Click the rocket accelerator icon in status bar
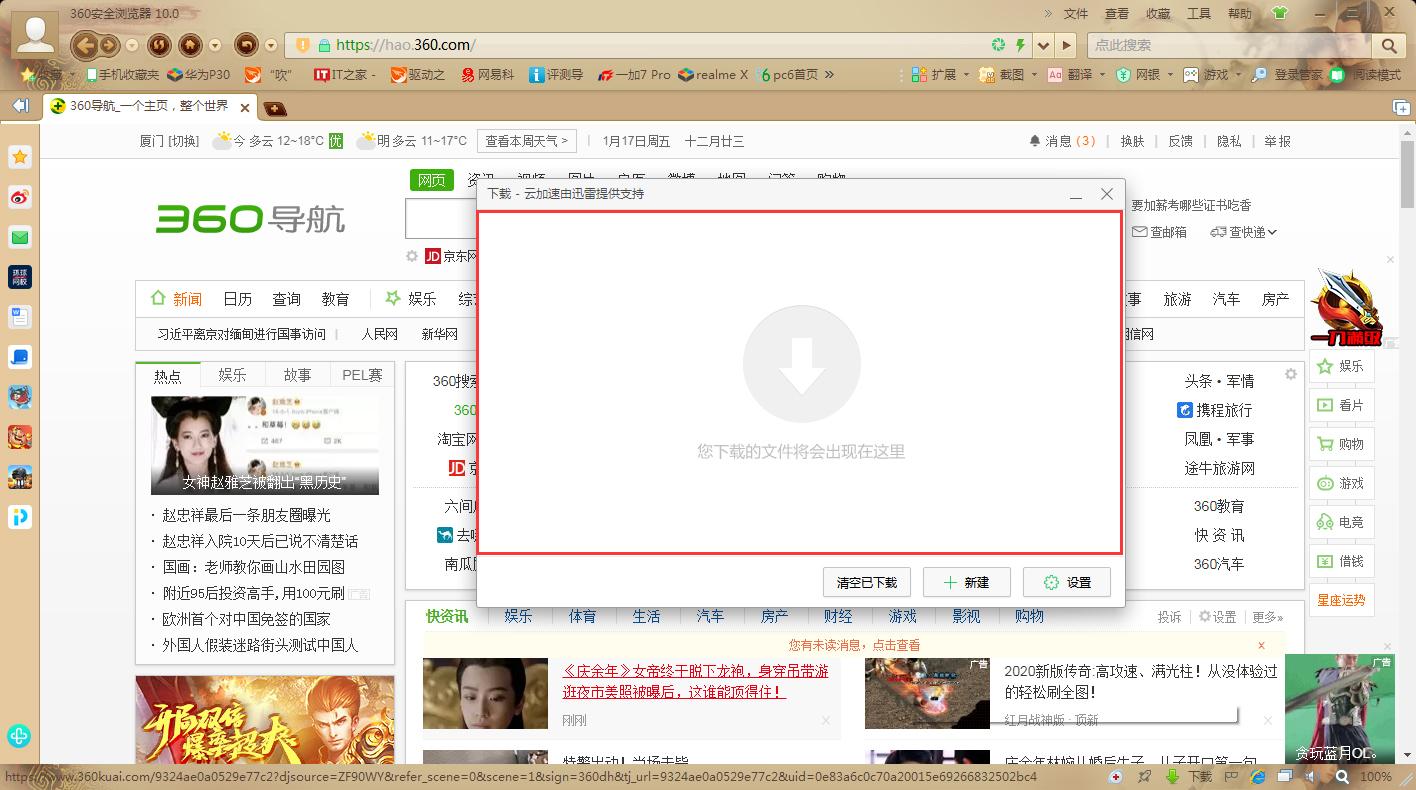The image size is (1416, 790). [x=1143, y=776]
